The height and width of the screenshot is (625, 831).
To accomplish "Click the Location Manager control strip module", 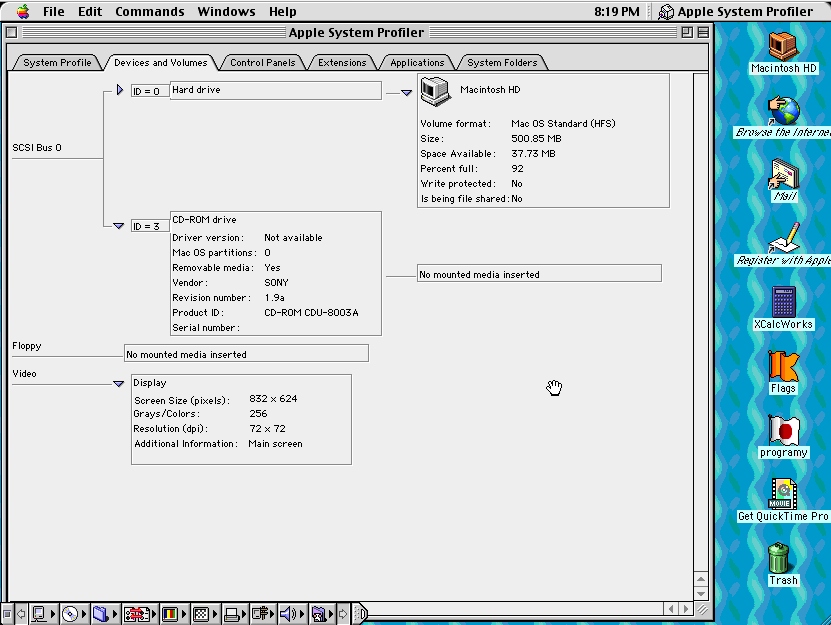I will pyautogui.click(x=140, y=614).
